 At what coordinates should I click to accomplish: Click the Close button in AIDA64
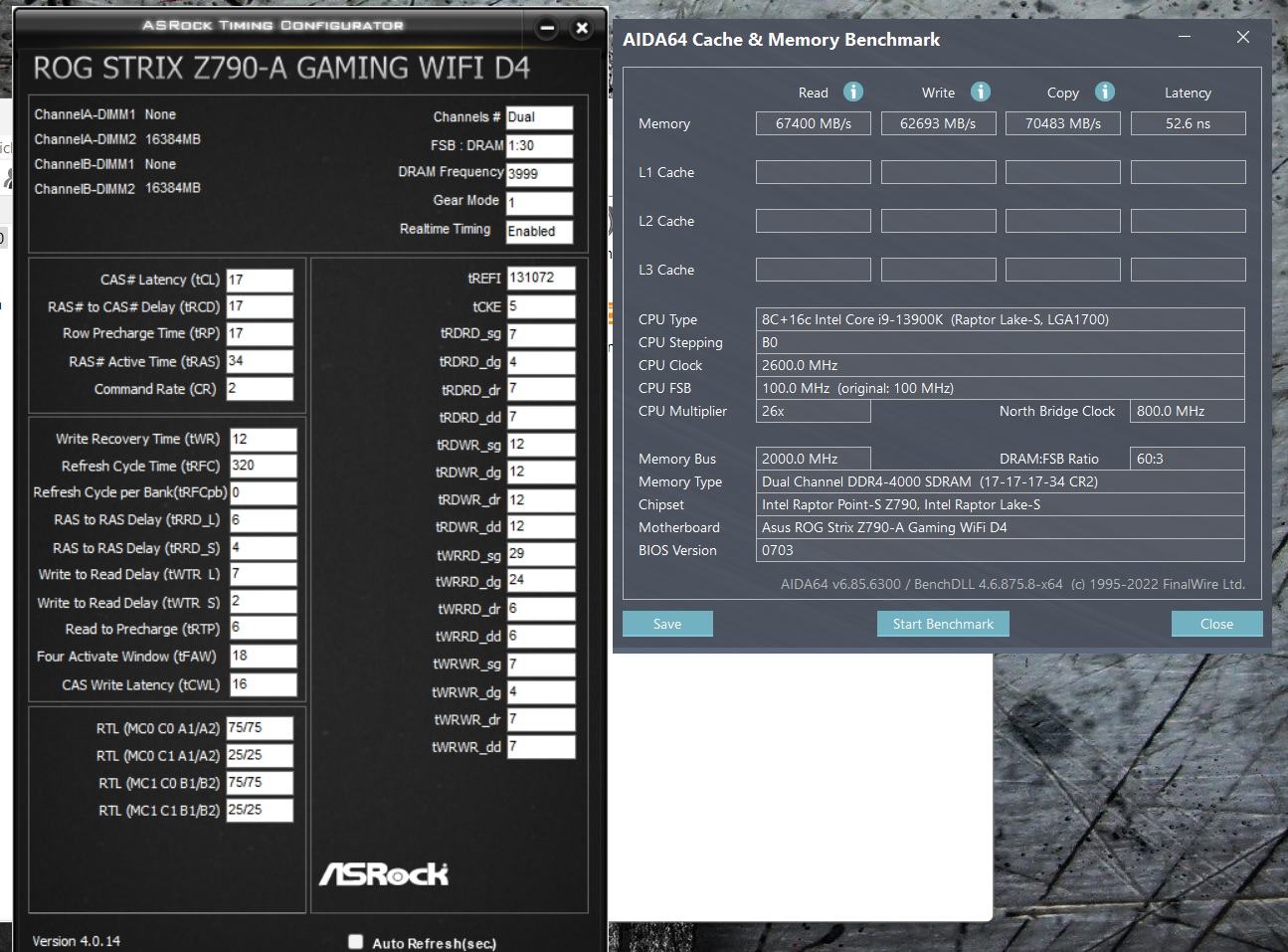tap(1216, 624)
